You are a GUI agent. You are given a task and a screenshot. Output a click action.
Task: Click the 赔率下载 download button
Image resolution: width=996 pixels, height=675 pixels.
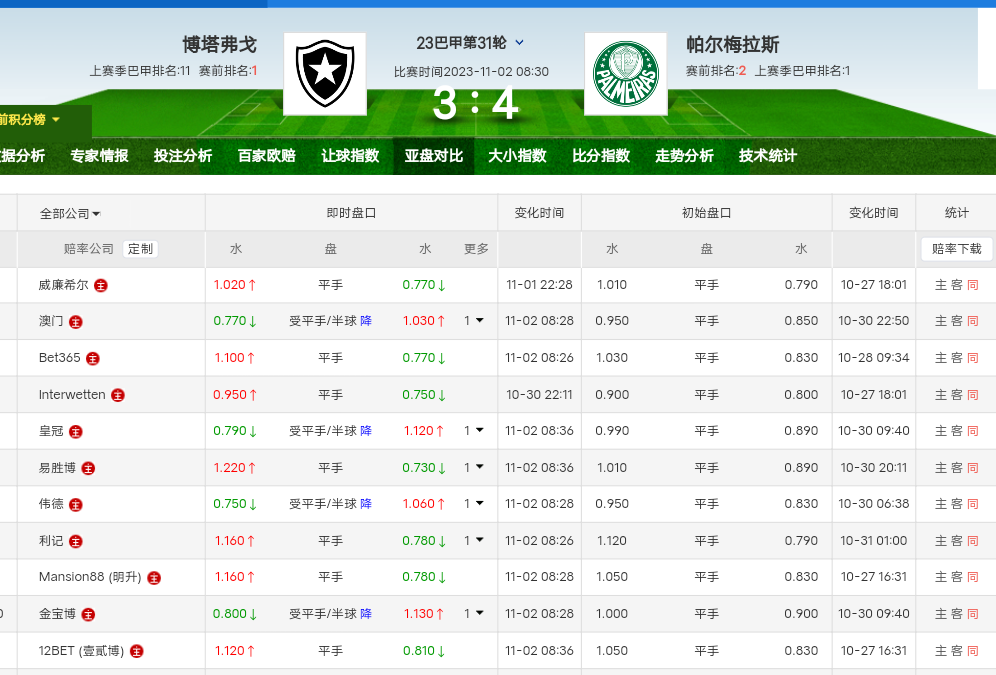pos(956,249)
